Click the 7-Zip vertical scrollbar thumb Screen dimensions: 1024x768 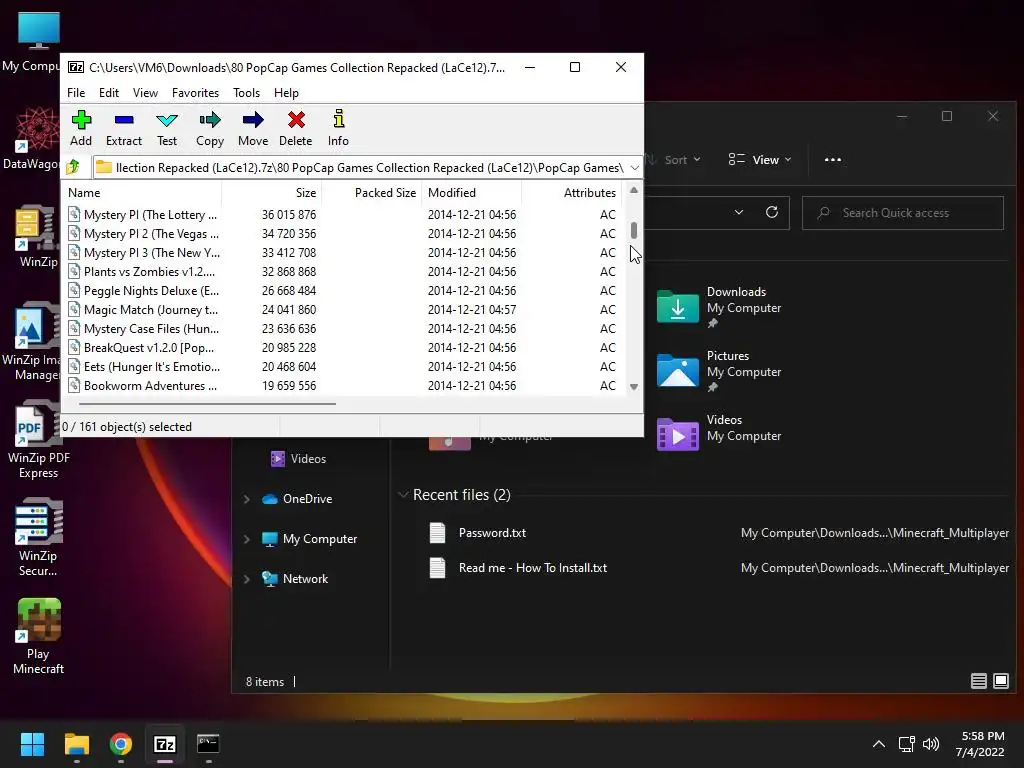coord(633,230)
